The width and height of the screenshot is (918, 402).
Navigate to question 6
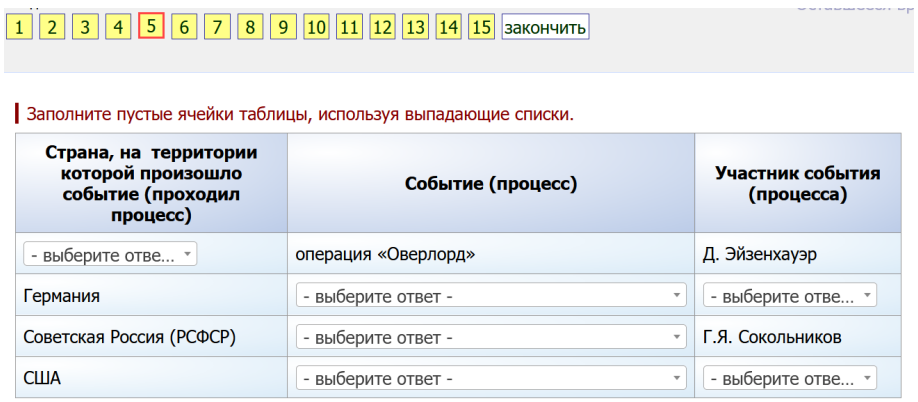click(183, 27)
